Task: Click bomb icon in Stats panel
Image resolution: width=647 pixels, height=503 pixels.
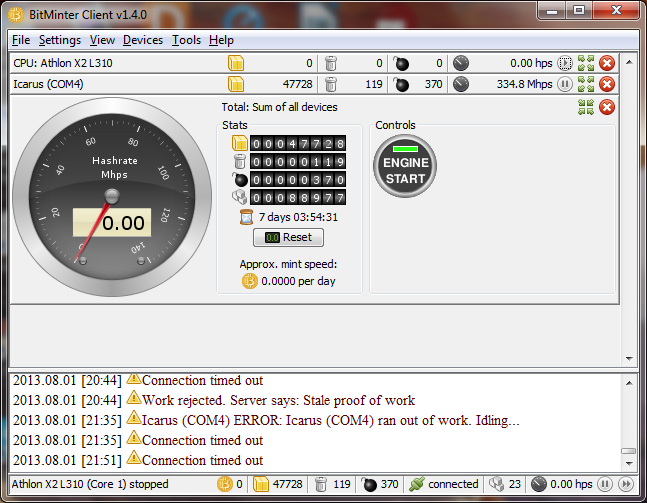Action: tap(240, 179)
